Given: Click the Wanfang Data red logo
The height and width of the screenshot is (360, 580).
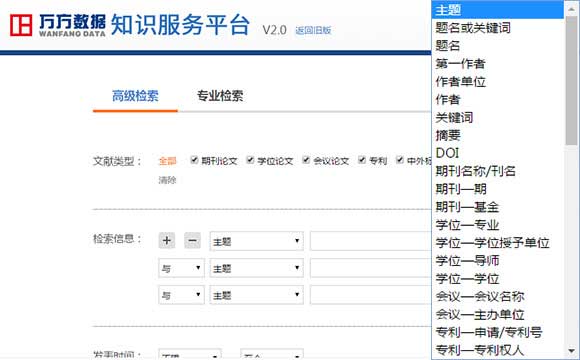Looking at the screenshot, I should point(21,25).
